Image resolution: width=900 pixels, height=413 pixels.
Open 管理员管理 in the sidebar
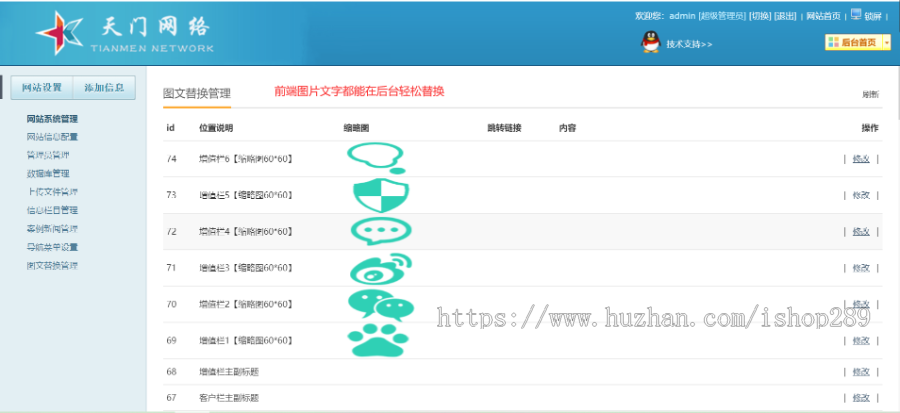click(x=48, y=155)
